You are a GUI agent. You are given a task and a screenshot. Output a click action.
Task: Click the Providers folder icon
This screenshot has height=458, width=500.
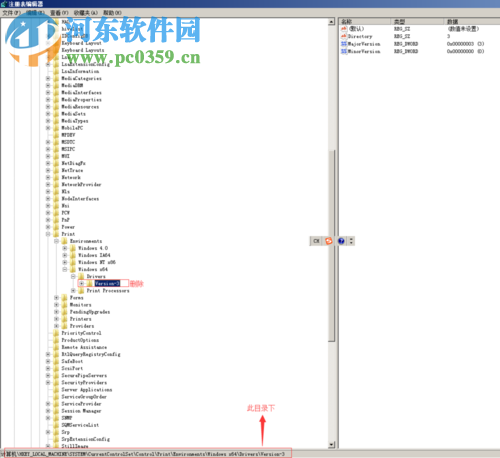(64, 326)
